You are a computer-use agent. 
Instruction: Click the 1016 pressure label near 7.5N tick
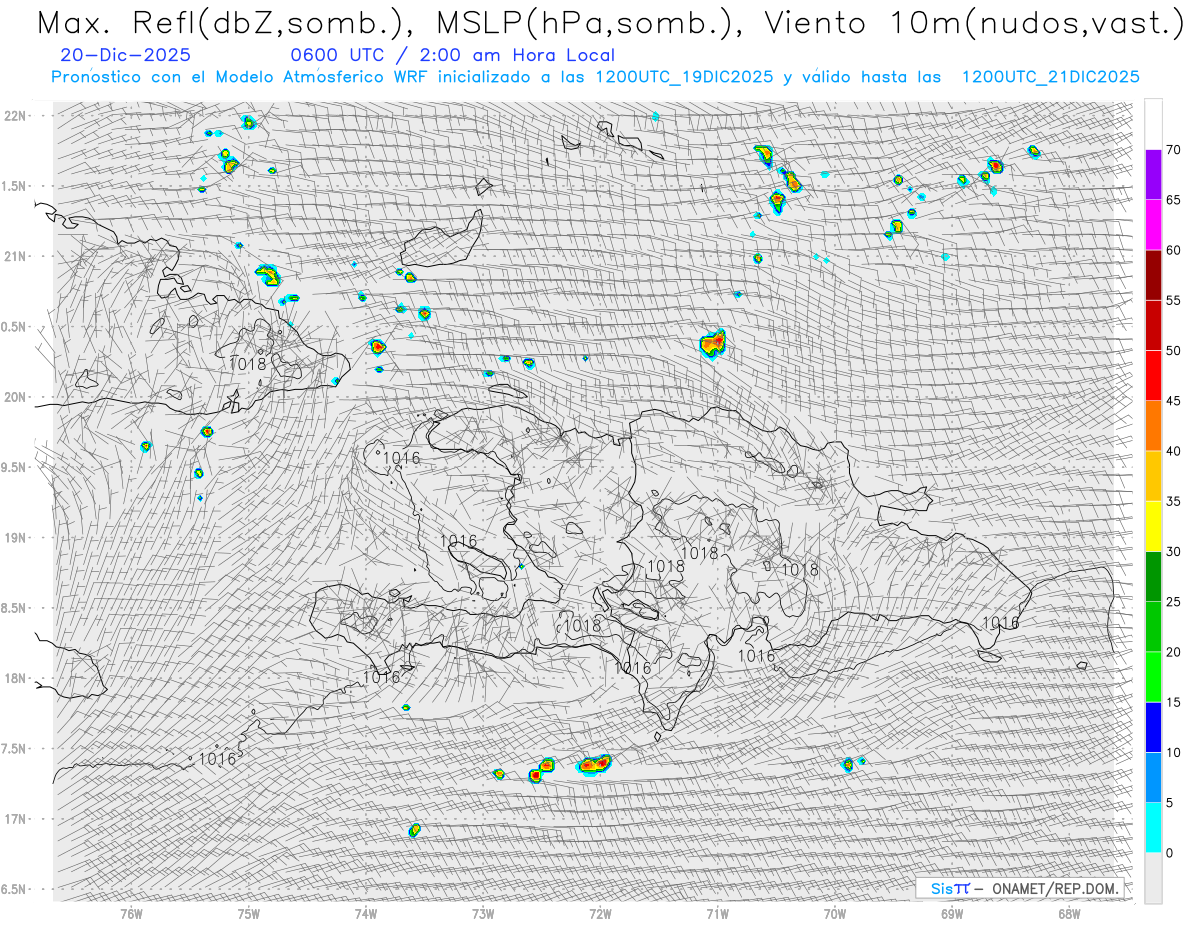pos(217,759)
